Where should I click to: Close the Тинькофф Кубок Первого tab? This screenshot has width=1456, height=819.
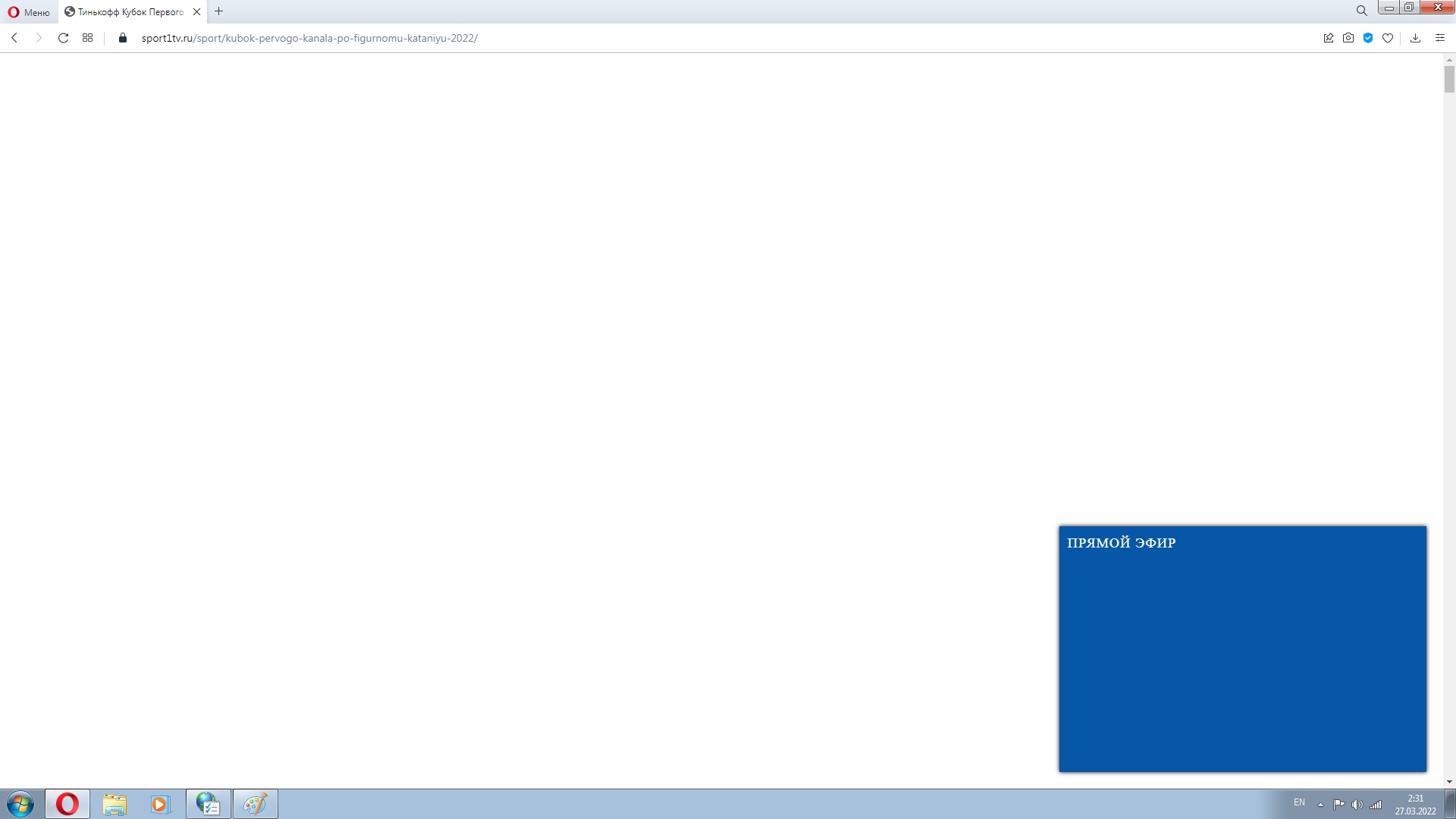[196, 12]
